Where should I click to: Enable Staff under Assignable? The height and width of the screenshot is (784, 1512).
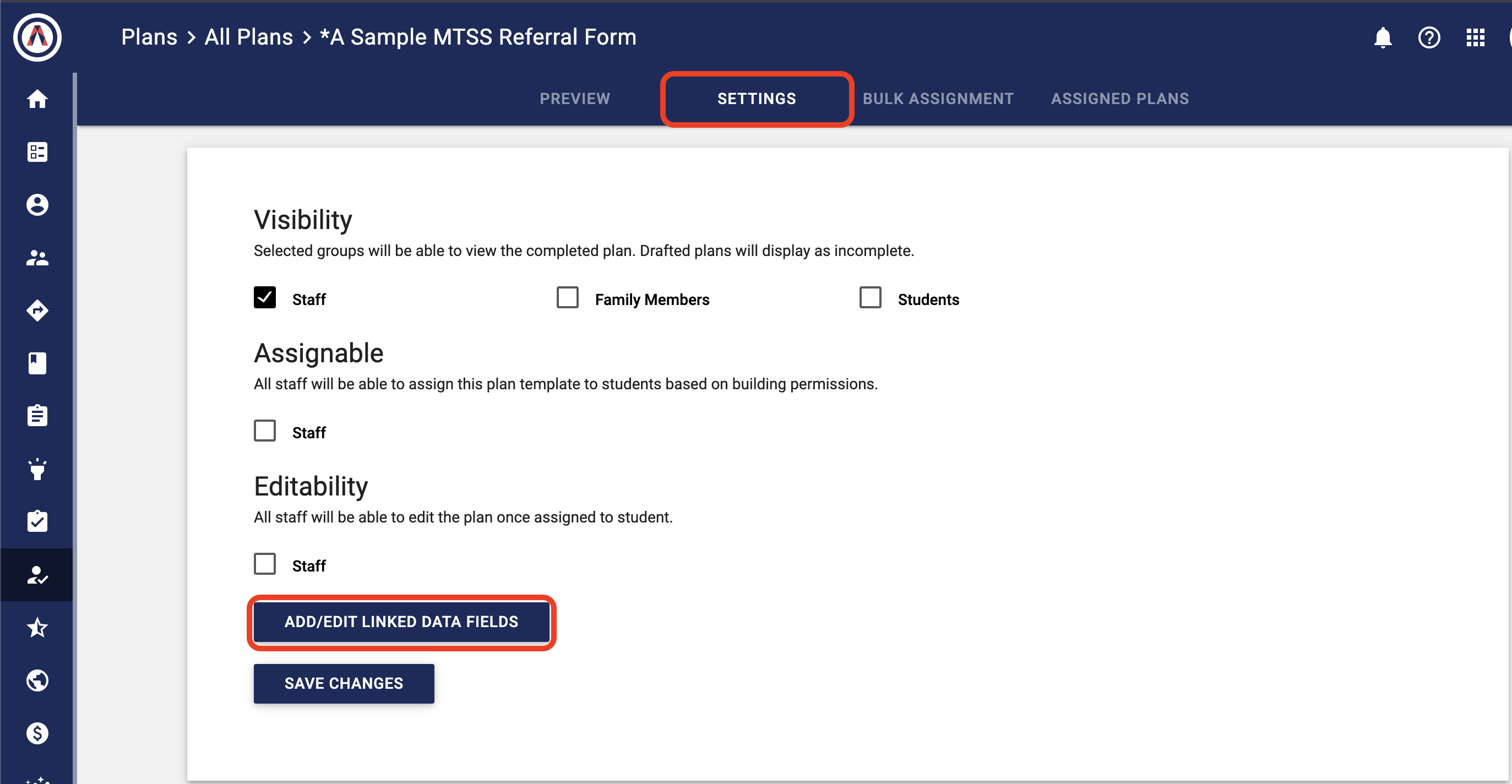265,431
